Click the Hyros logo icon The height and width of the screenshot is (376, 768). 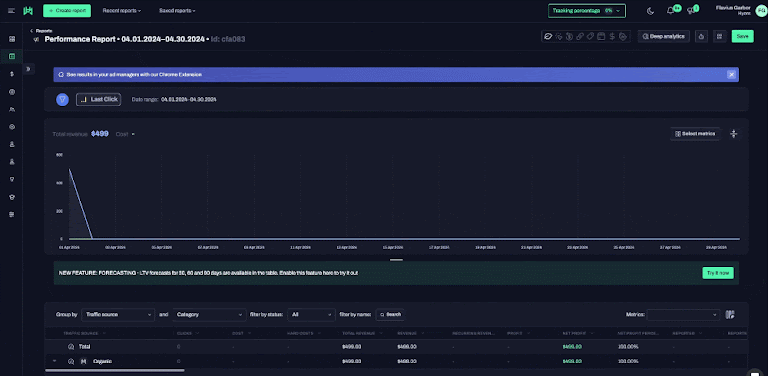tap(28, 11)
